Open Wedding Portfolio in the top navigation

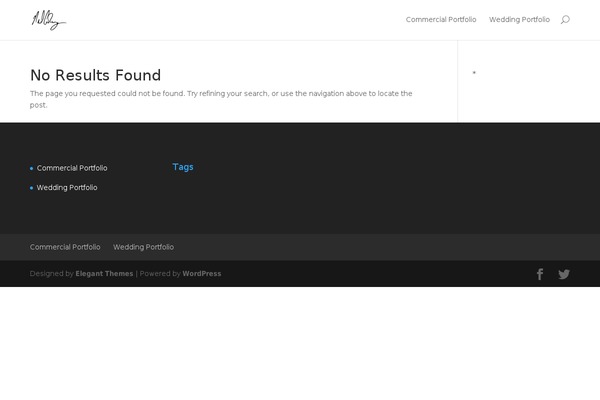[x=519, y=20]
